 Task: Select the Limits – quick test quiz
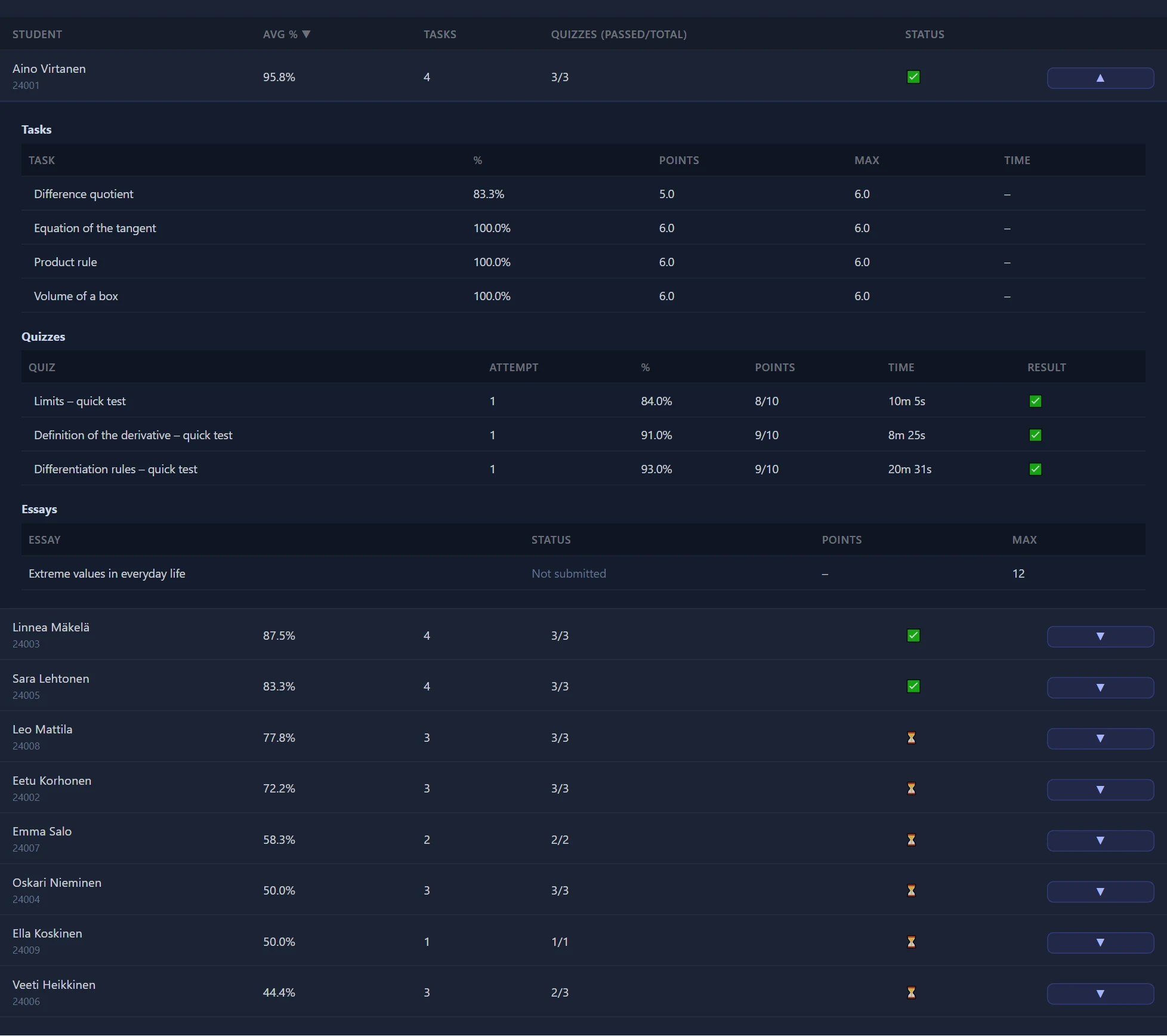pyautogui.click(x=583, y=401)
